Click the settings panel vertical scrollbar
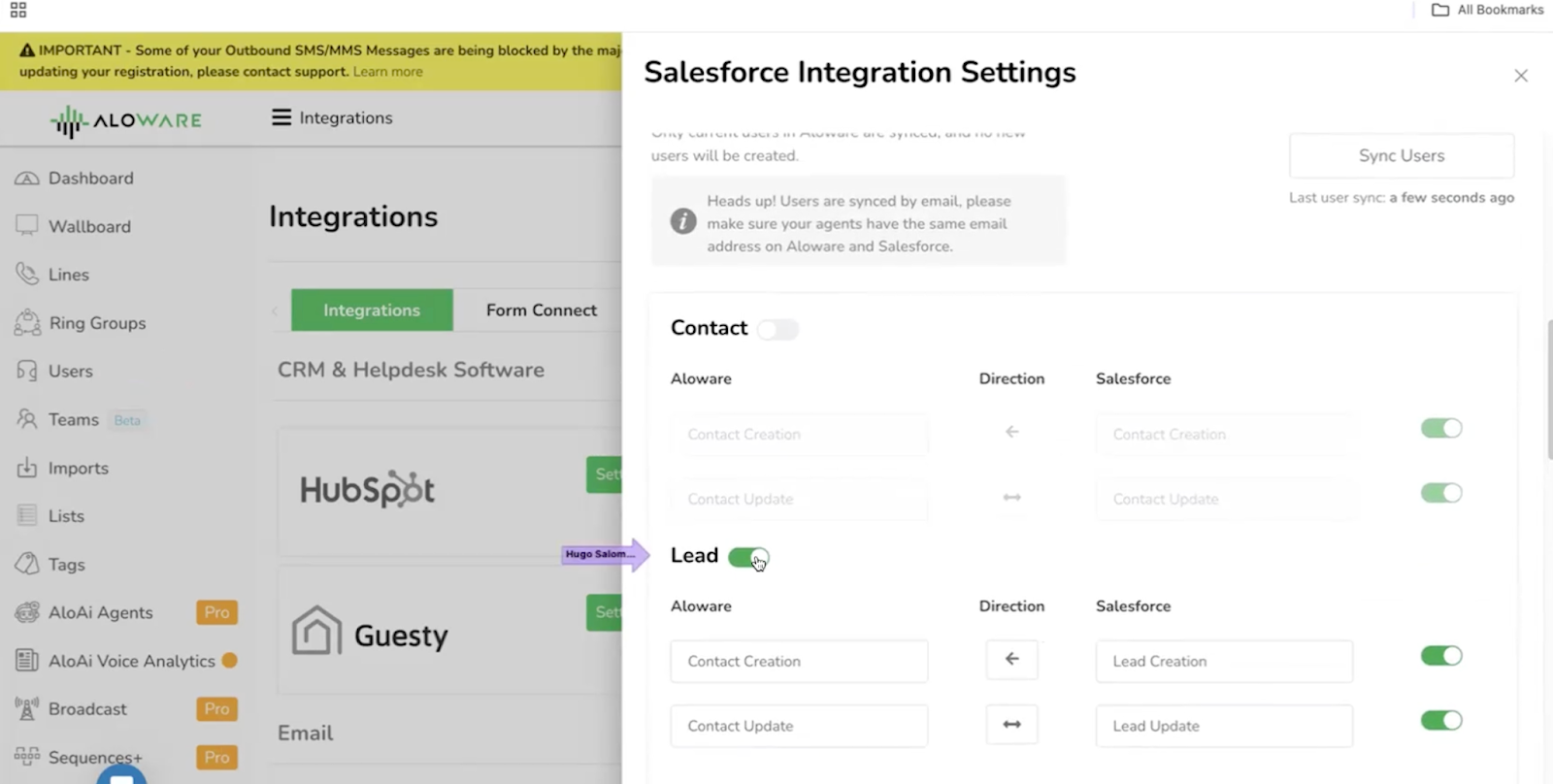The height and width of the screenshot is (784, 1553). coord(1549,388)
